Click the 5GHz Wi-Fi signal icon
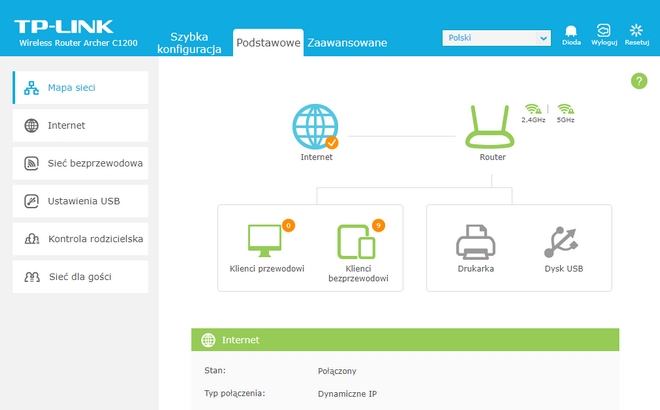Screen dimensions: 660x410 (565, 109)
